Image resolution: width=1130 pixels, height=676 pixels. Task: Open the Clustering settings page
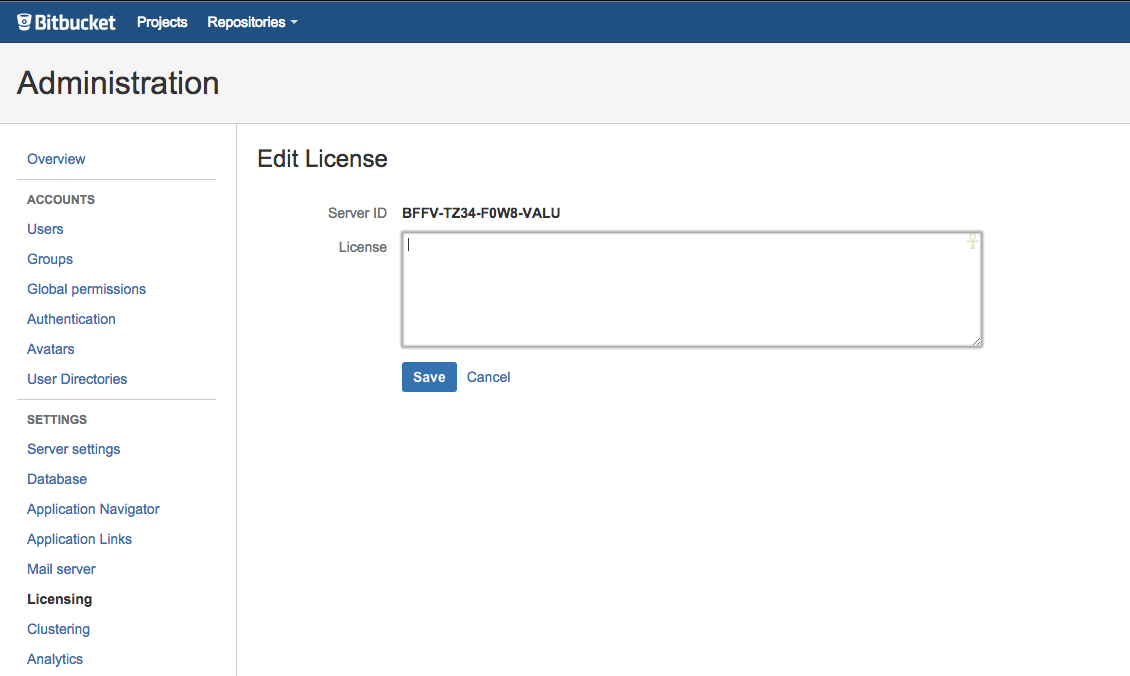[x=58, y=629]
